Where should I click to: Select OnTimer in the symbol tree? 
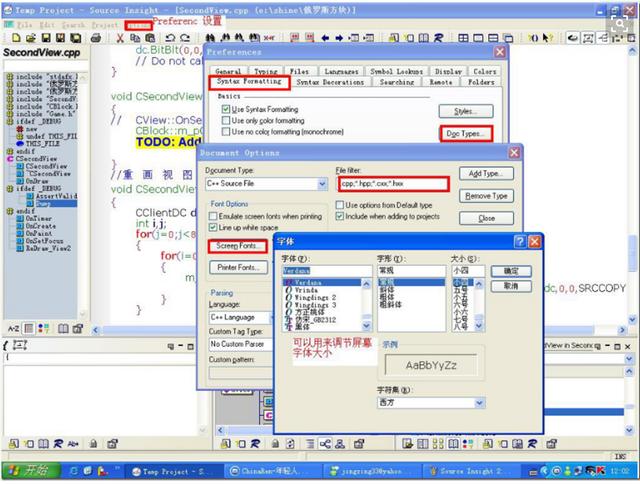click(x=38, y=218)
